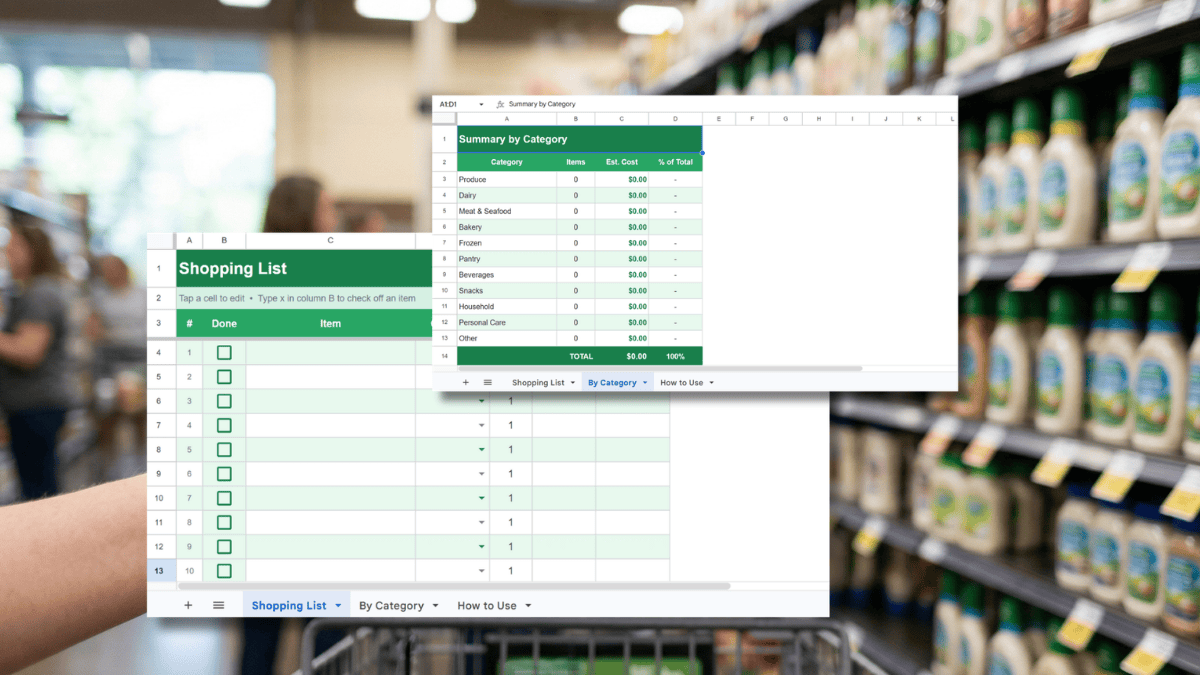Tick the Done checkbox on row 7
Viewport: 1200px width, 675px height.
224,497
